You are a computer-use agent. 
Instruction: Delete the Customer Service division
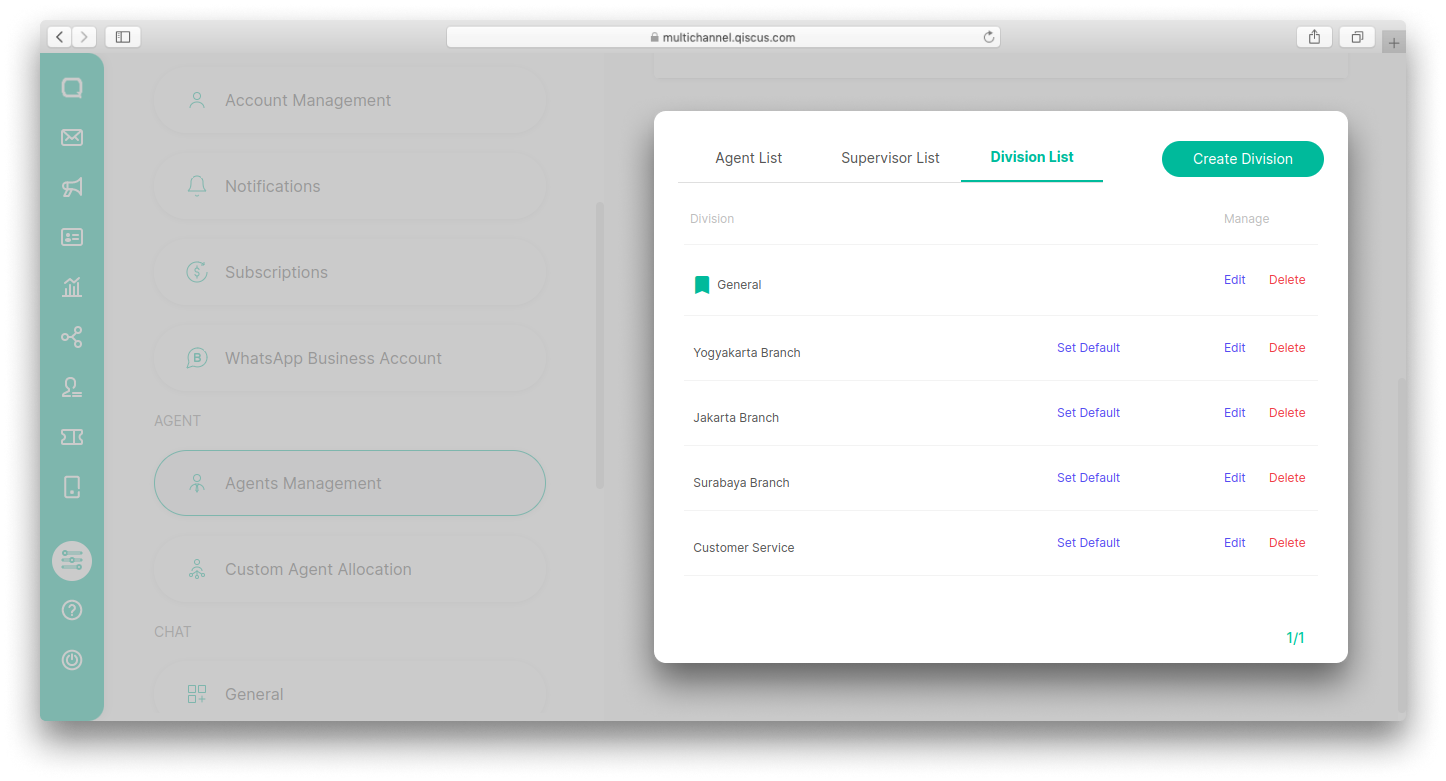1287,543
